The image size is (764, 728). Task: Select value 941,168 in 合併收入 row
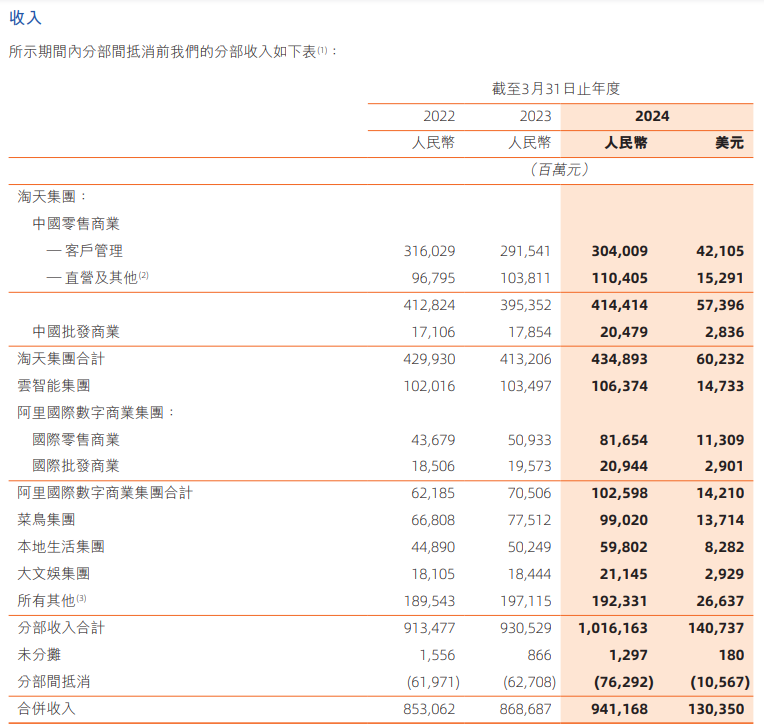tap(620, 709)
